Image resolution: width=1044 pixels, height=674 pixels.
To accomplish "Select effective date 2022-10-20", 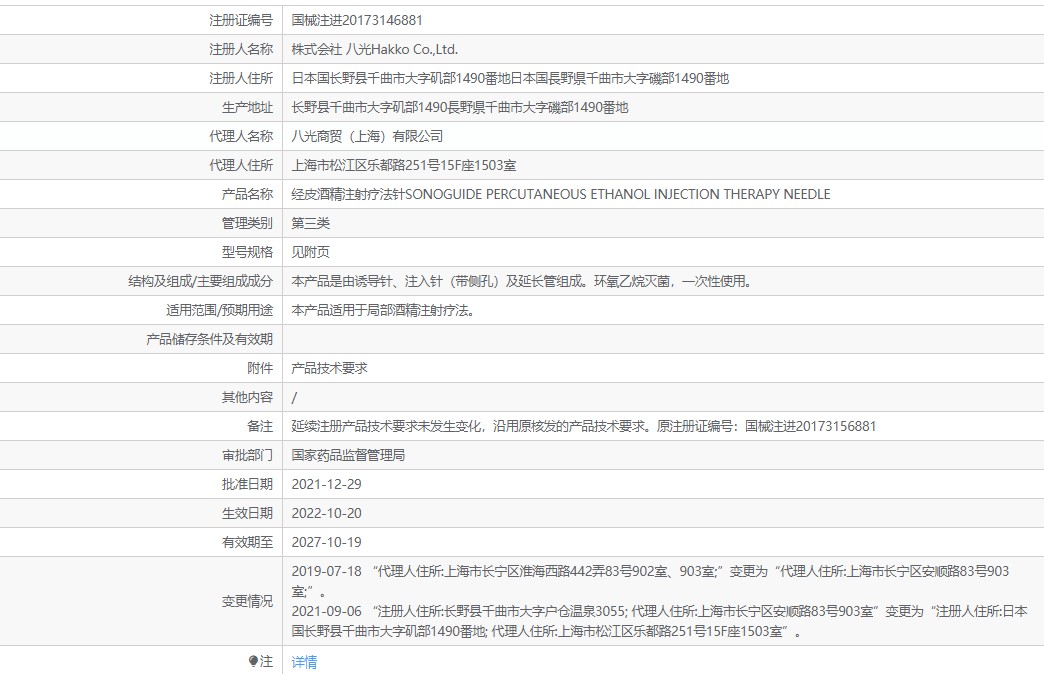I will click(x=326, y=513).
